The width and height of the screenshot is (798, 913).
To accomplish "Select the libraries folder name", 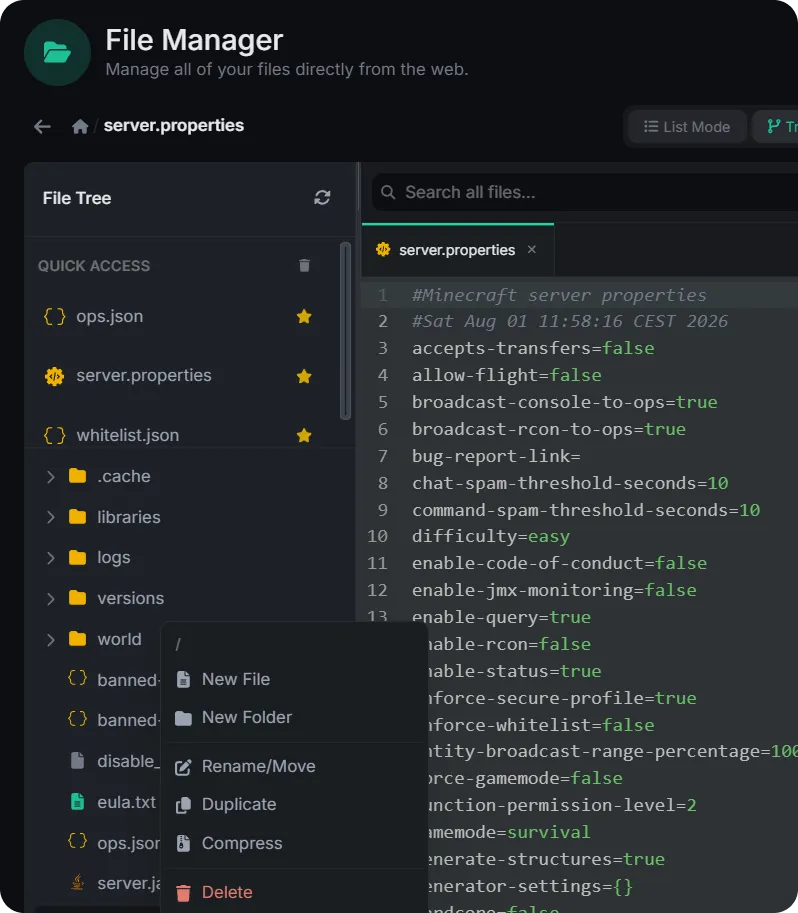I will click(x=129, y=517).
